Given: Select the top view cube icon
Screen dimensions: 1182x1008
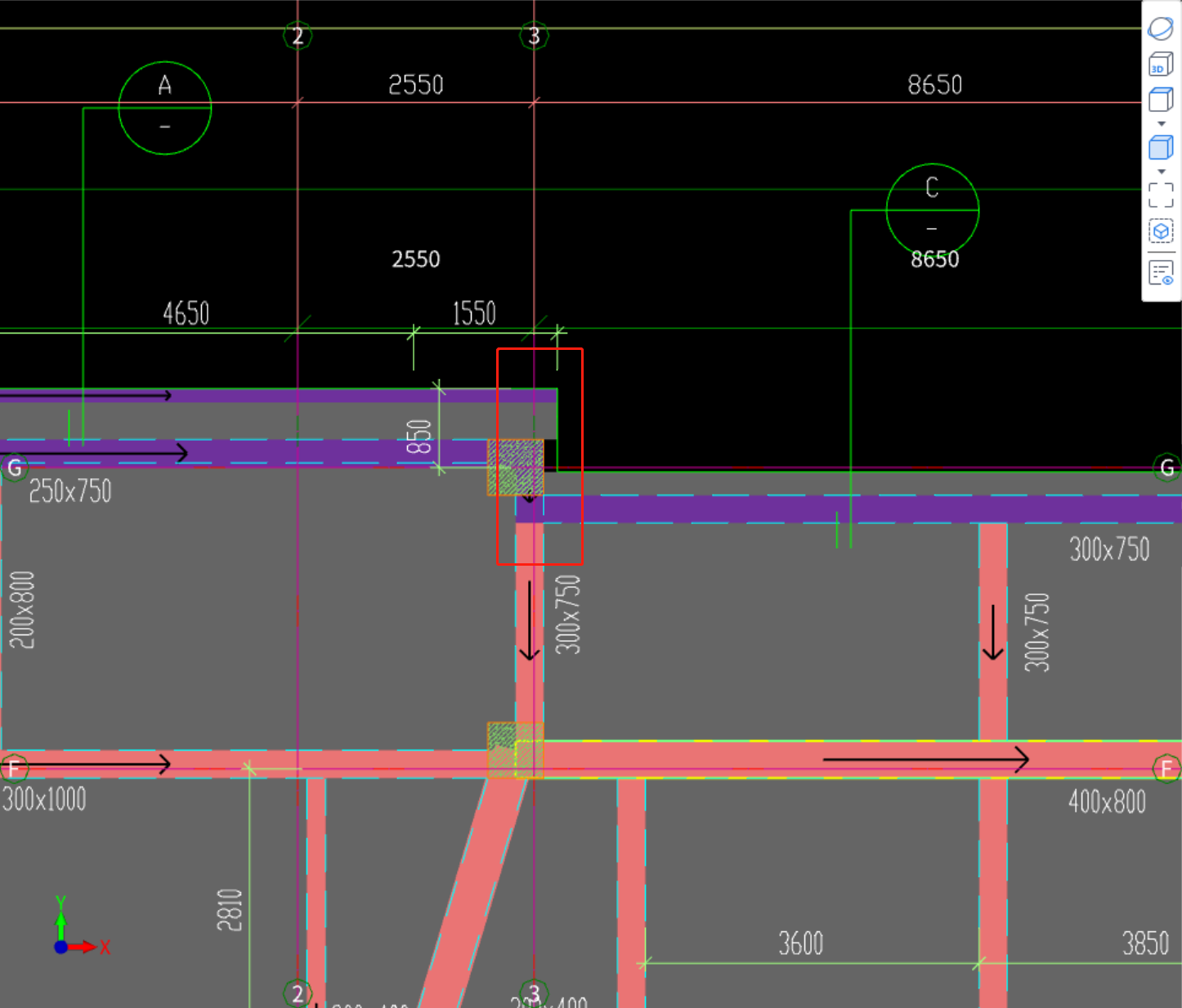Looking at the screenshot, I should coord(1161,100).
